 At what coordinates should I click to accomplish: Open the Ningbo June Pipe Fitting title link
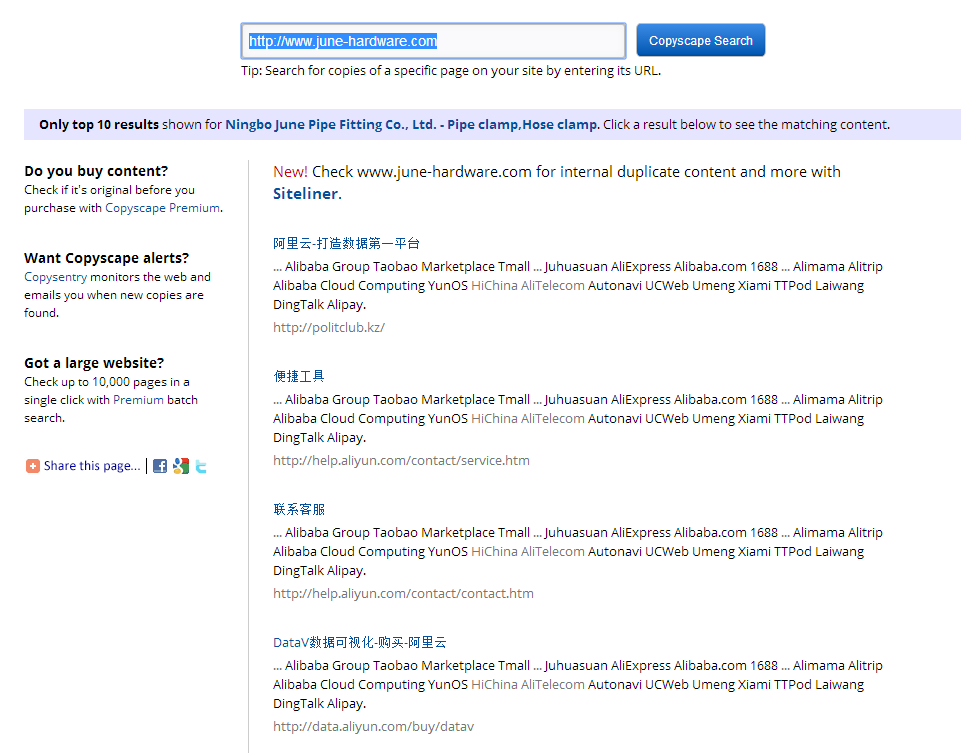click(x=412, y=124)
